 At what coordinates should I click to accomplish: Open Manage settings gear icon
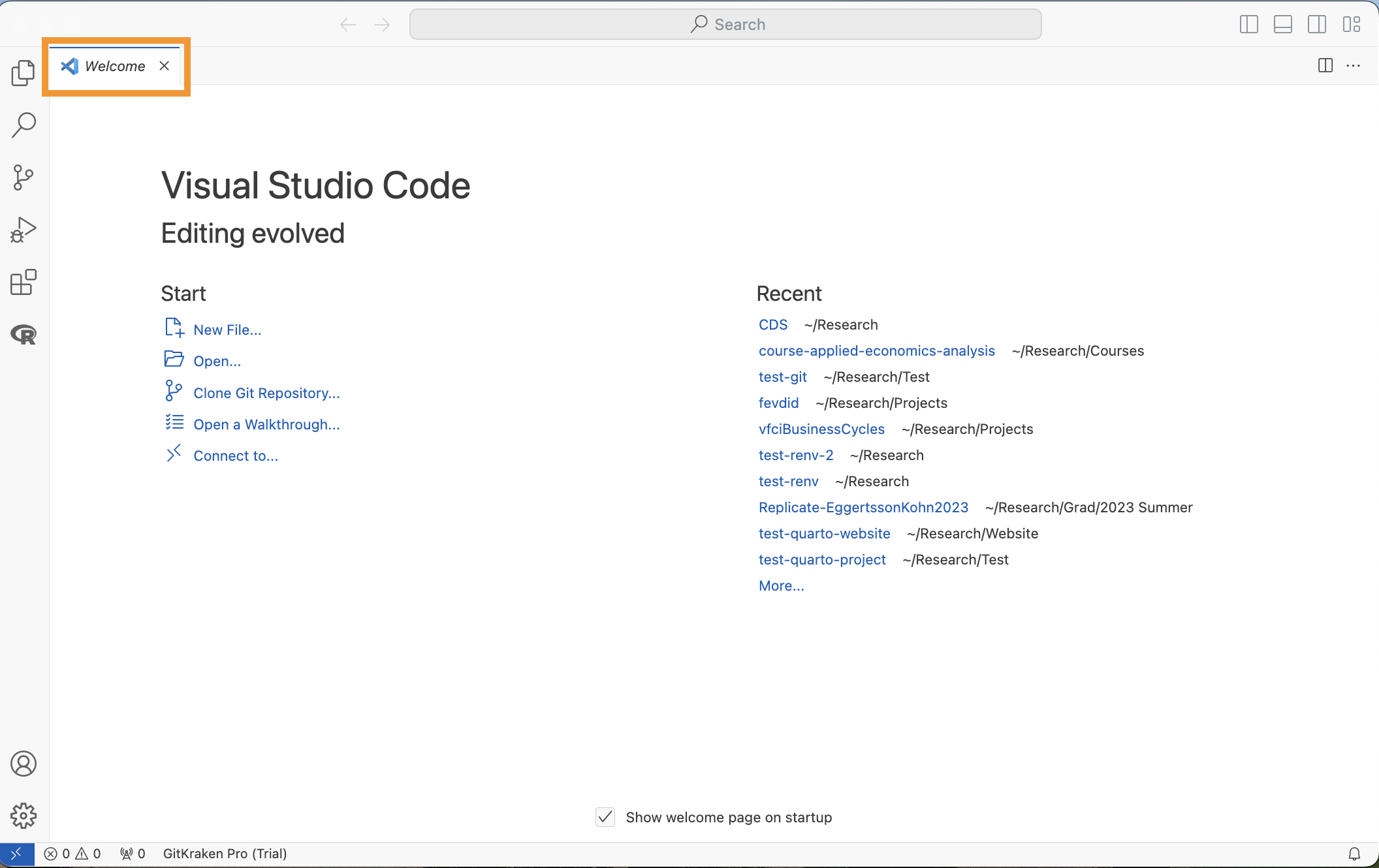point(24,816)
